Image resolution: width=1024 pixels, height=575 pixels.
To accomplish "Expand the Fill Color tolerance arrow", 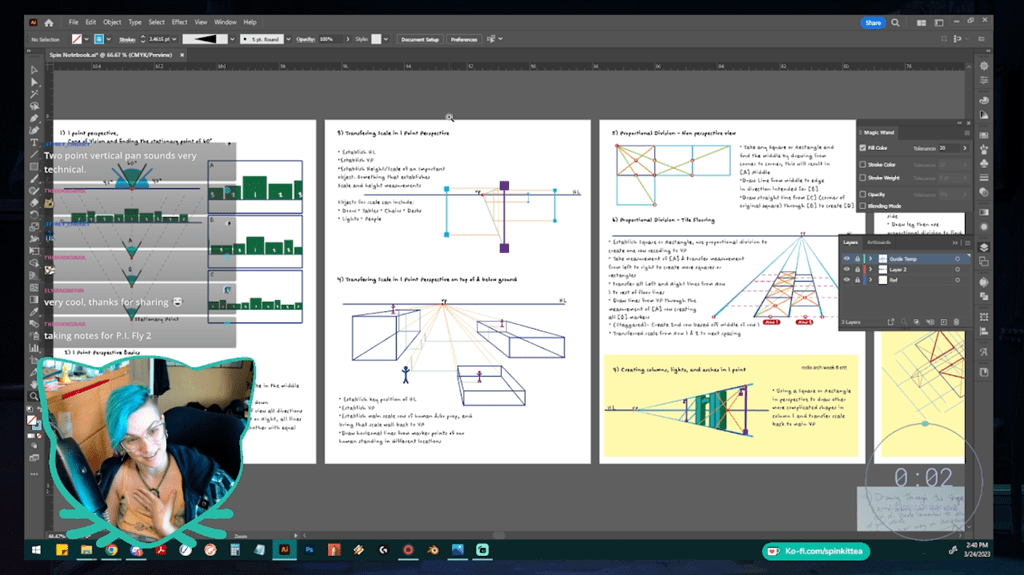I will click(965, 148).
